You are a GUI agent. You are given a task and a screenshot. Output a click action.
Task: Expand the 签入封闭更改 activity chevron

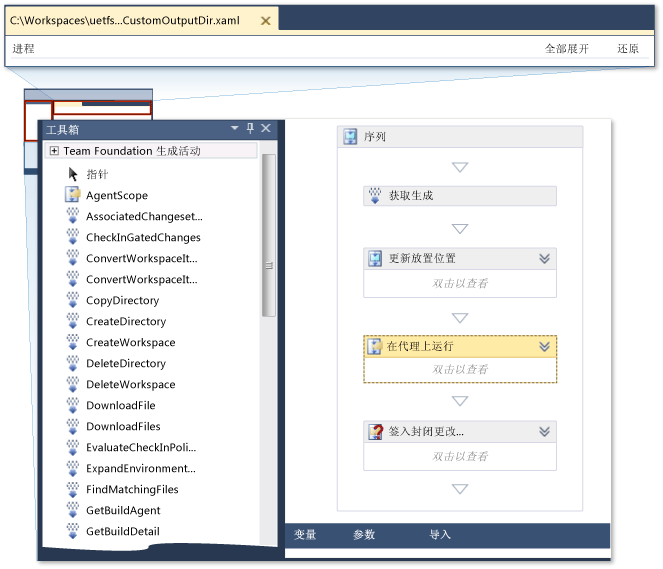pos(545,432)
